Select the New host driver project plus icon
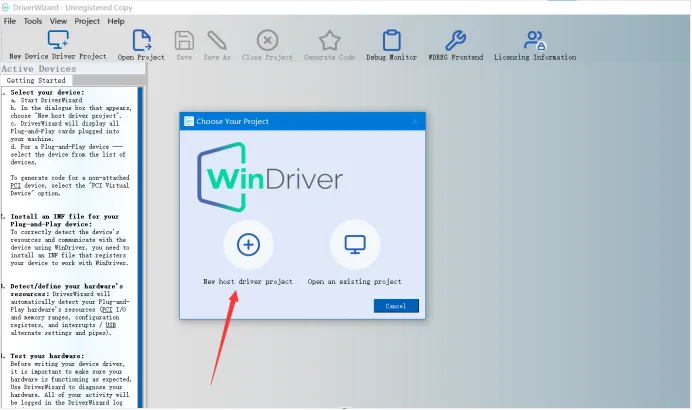This screenshot has height=410, width=692. [x=248, y=245]
